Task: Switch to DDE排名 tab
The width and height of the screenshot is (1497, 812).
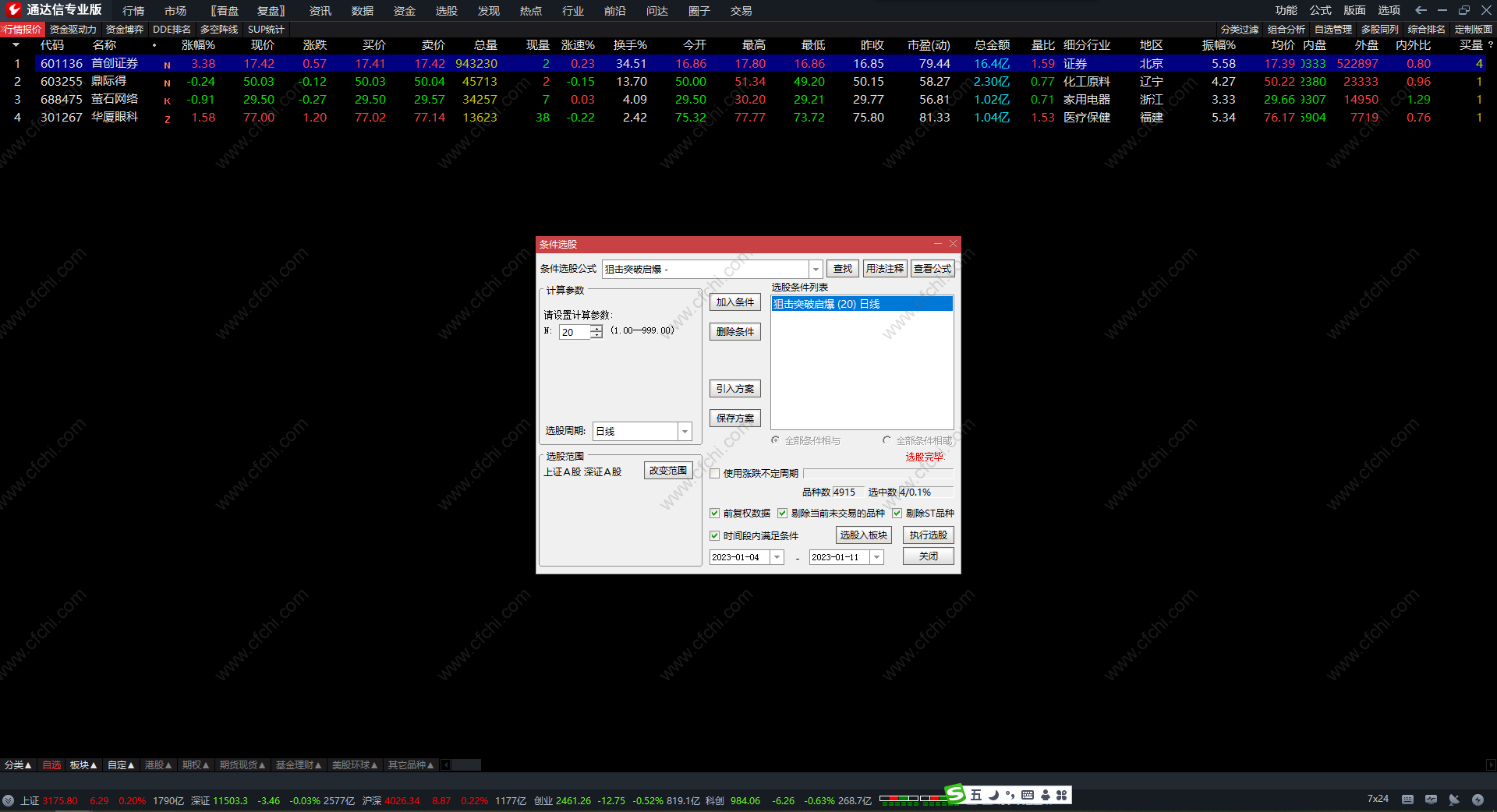Action: [172, 30]
